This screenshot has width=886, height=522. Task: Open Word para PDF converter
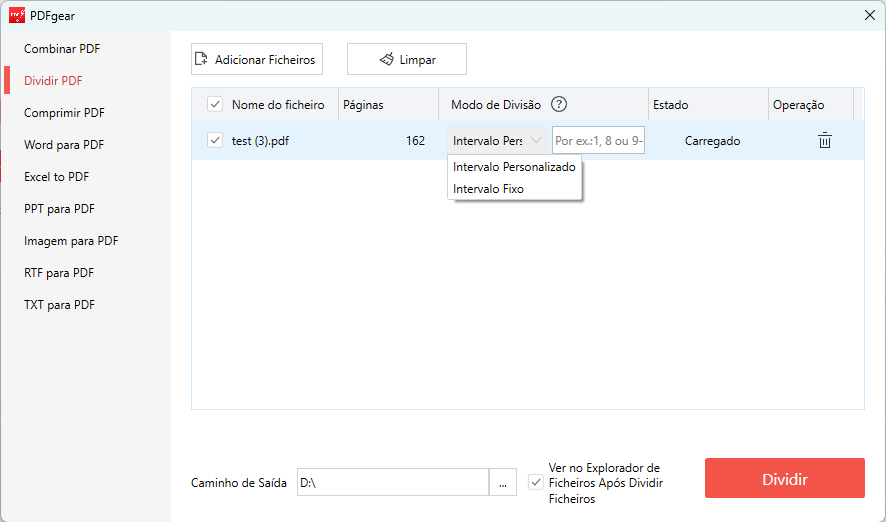pyautogui.click(x=64, y=145)
